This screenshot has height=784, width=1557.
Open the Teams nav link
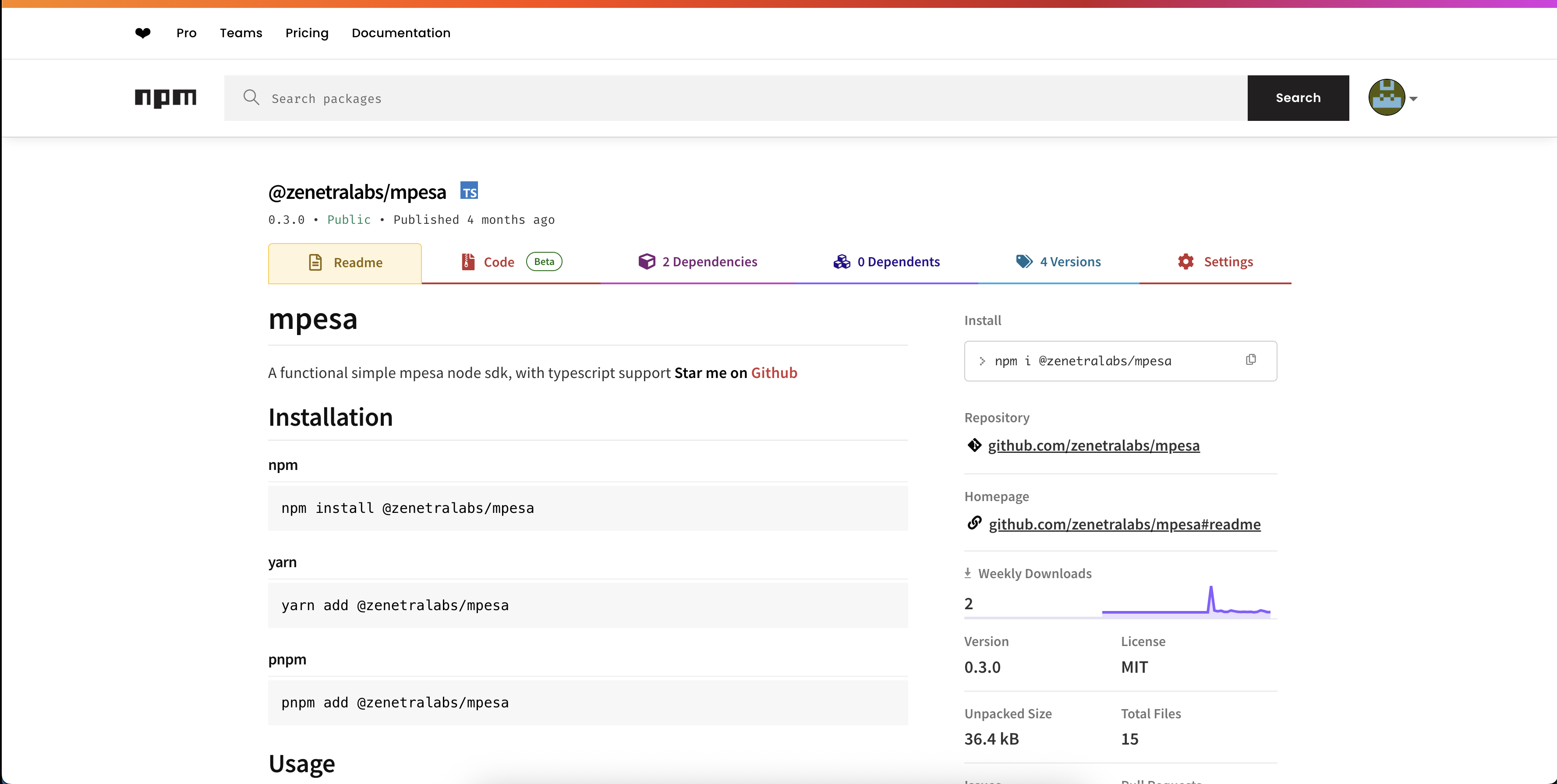click(x=241, y=33)
